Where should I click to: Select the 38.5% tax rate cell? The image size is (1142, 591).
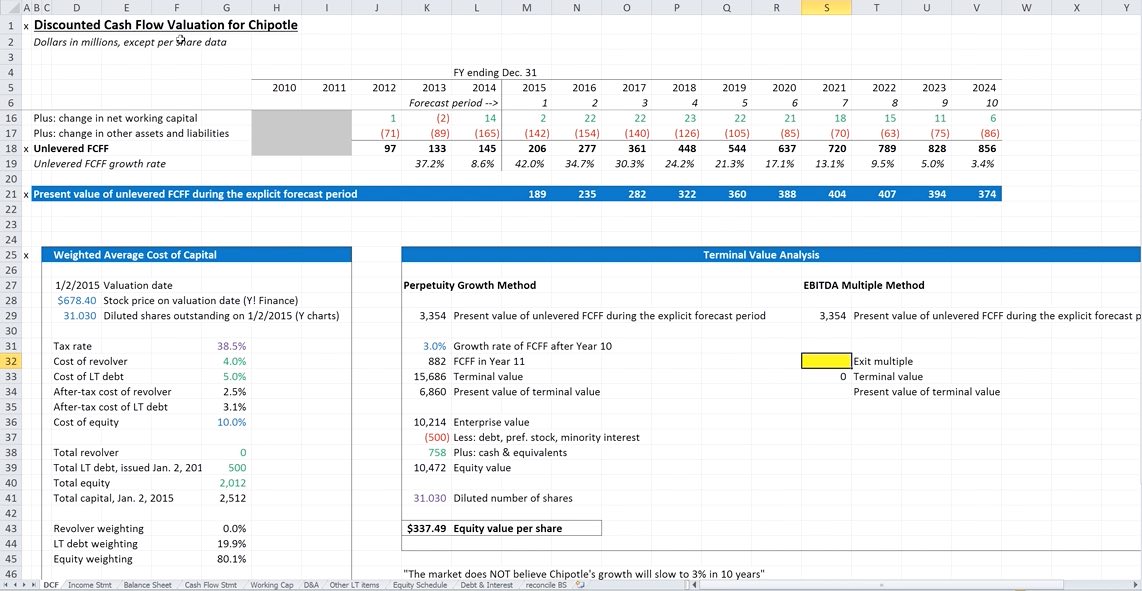(x=232, y=346)
